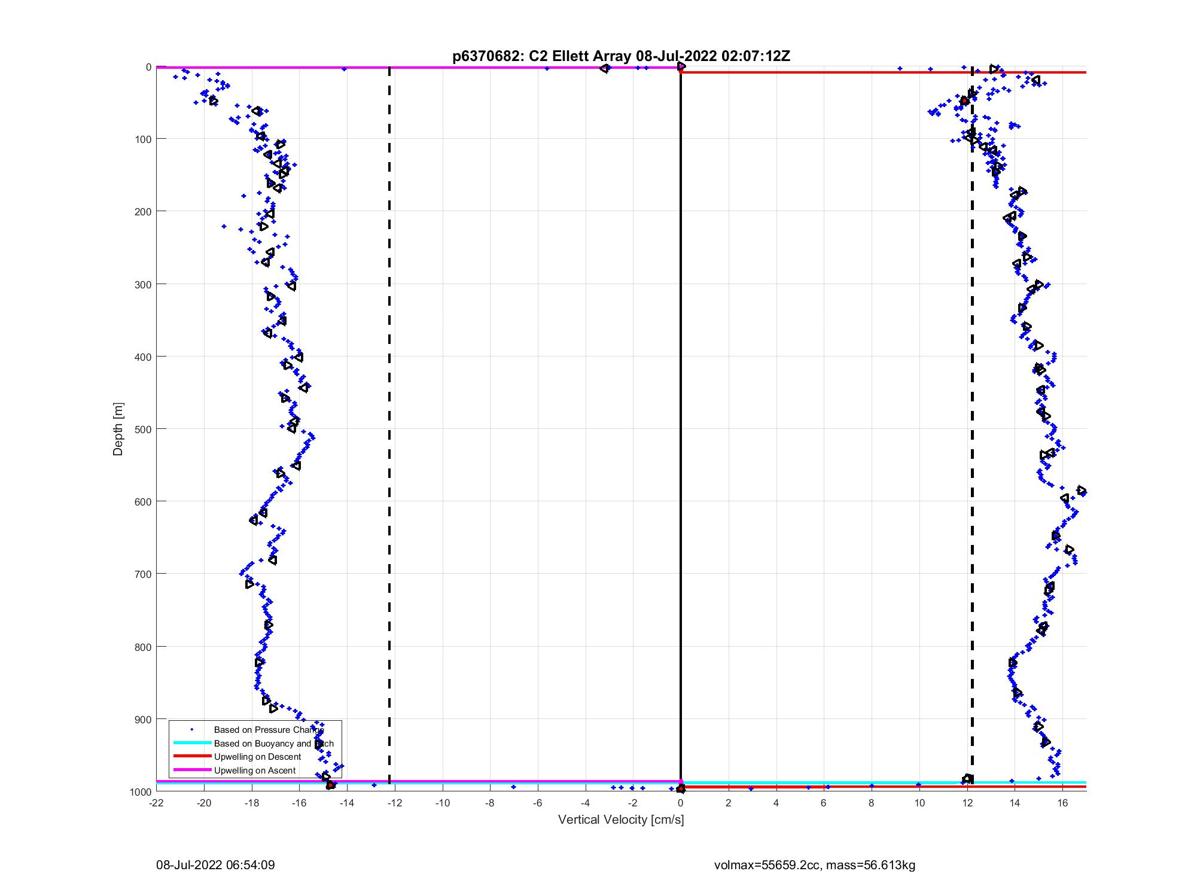Click the timestamp 08-Jul-2022 06:54:09 footer text
The width and height of the screenshot is (1200, 889).
click(x=215, y=863)
